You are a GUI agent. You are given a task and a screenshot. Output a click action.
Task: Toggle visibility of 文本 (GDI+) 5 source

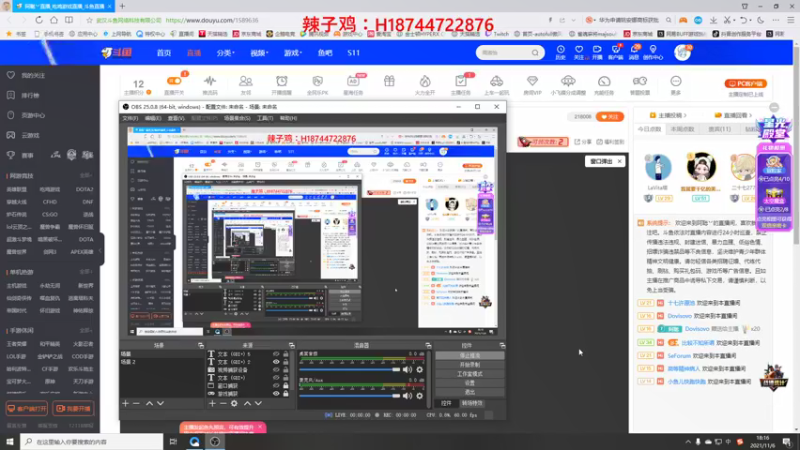276,354
